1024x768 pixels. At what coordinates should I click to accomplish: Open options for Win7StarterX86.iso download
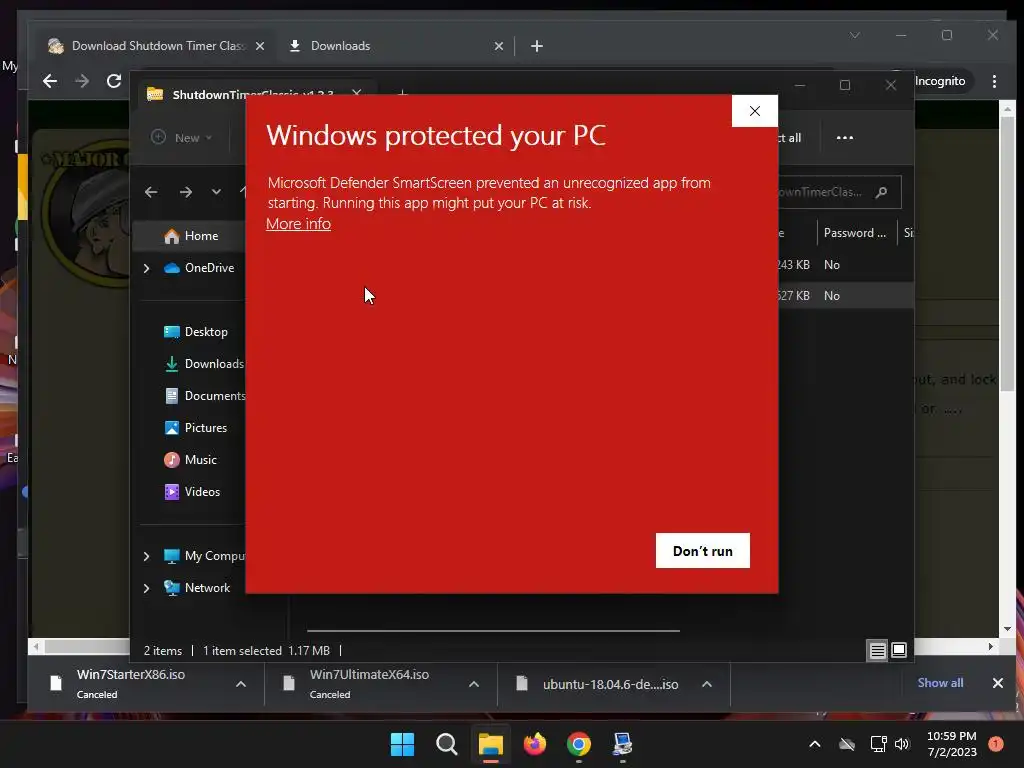(241, 684)
